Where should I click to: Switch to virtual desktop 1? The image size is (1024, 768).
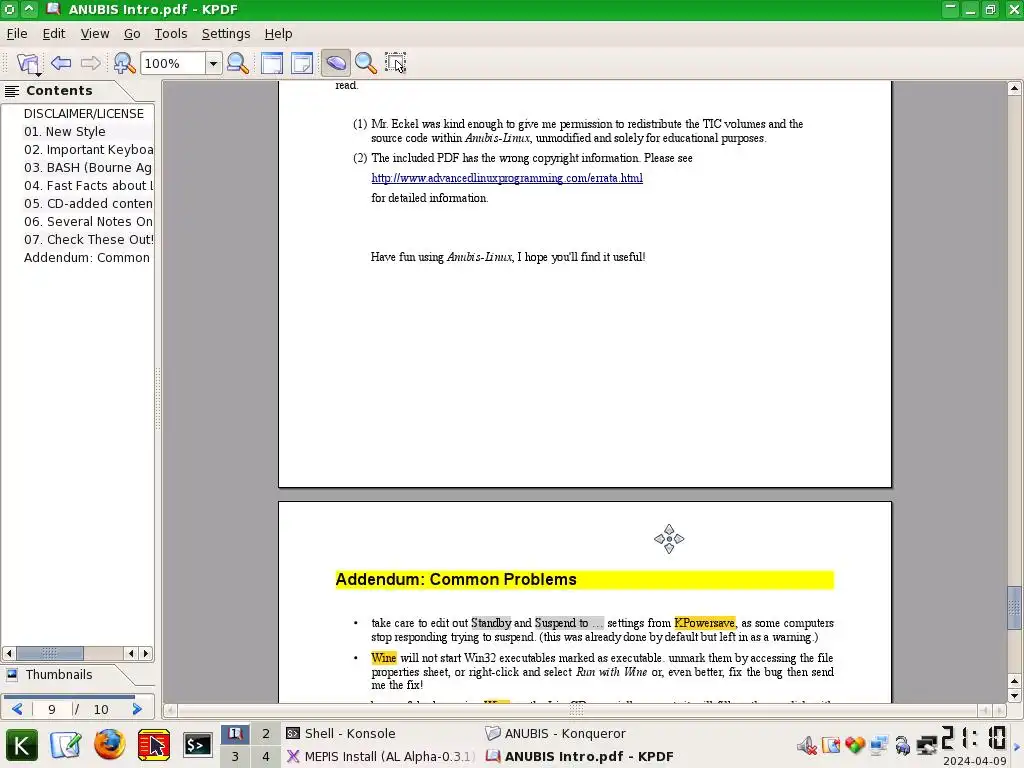click(235, 733)
